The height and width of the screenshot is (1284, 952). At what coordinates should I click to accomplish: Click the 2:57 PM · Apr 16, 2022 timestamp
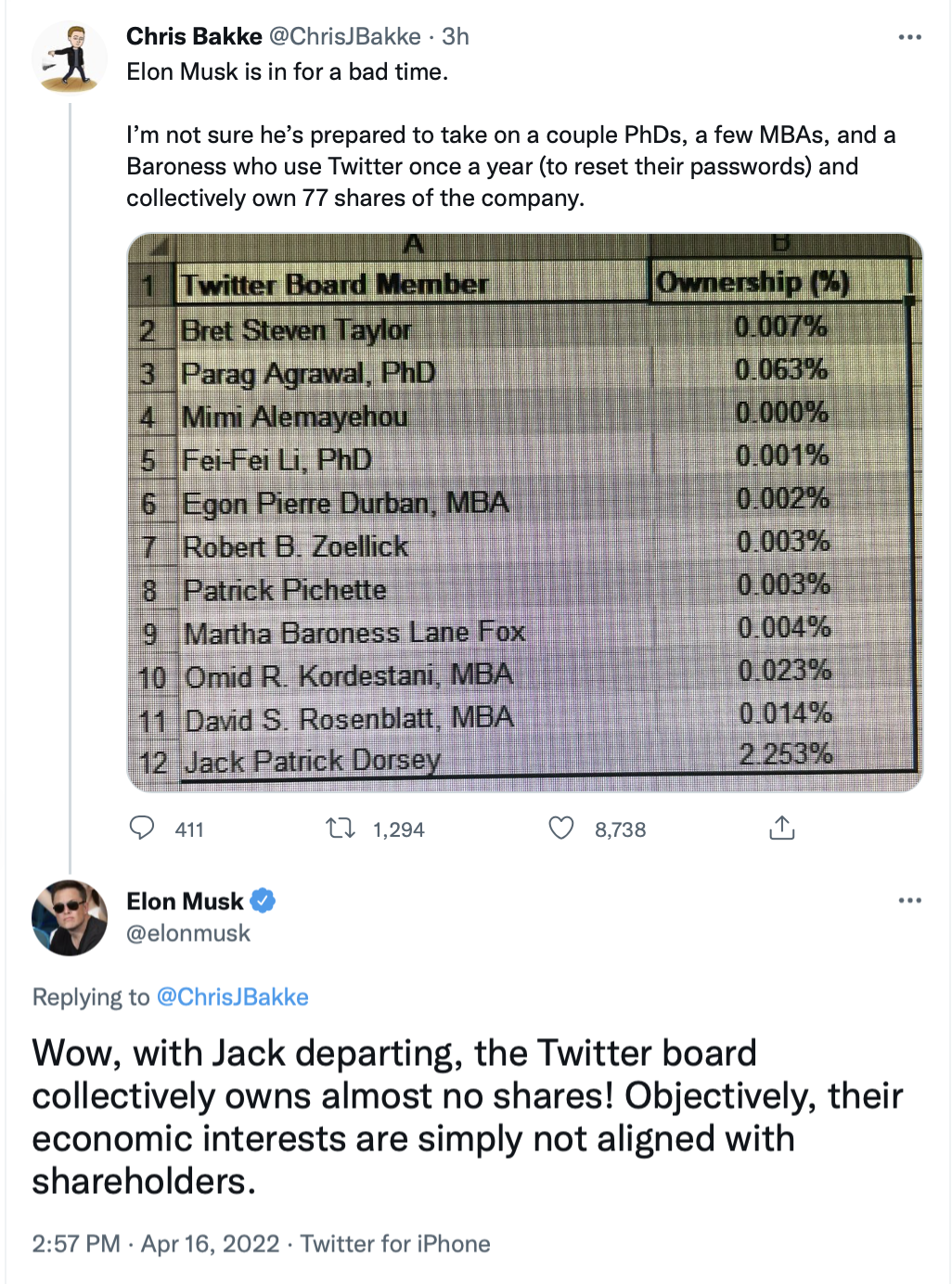(x=156, y=1243)
